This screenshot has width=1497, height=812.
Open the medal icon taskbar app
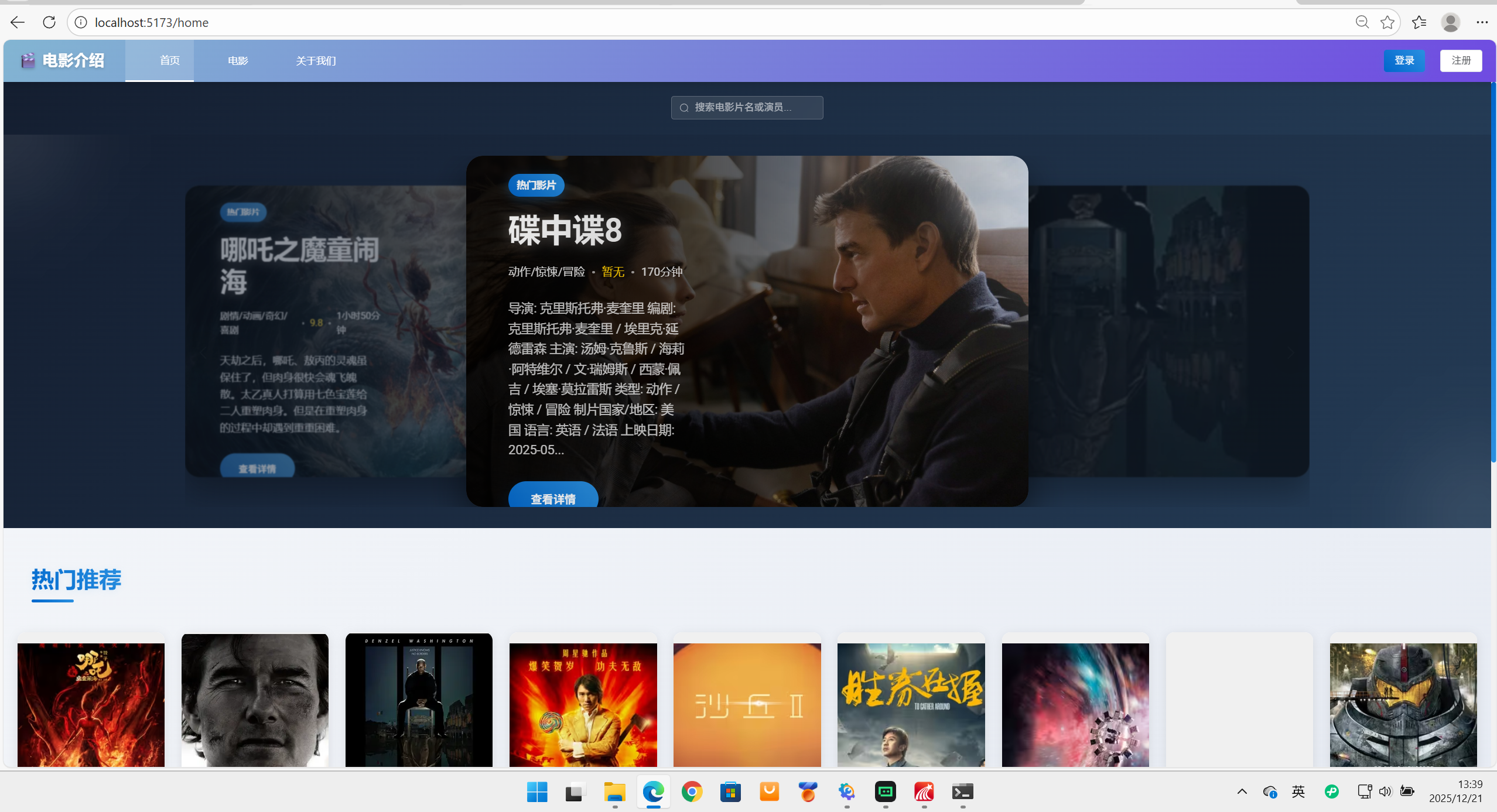(x=808, y=792)
